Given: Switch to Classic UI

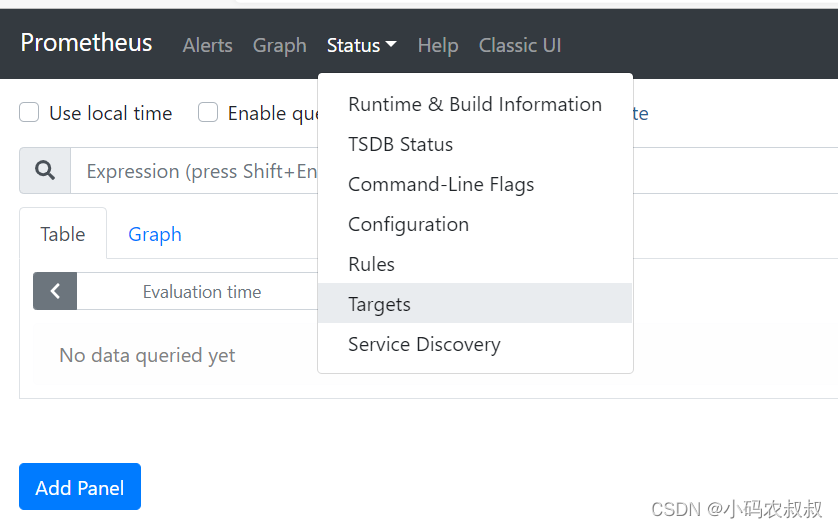Looking at the screenshot, I should 519,45.
